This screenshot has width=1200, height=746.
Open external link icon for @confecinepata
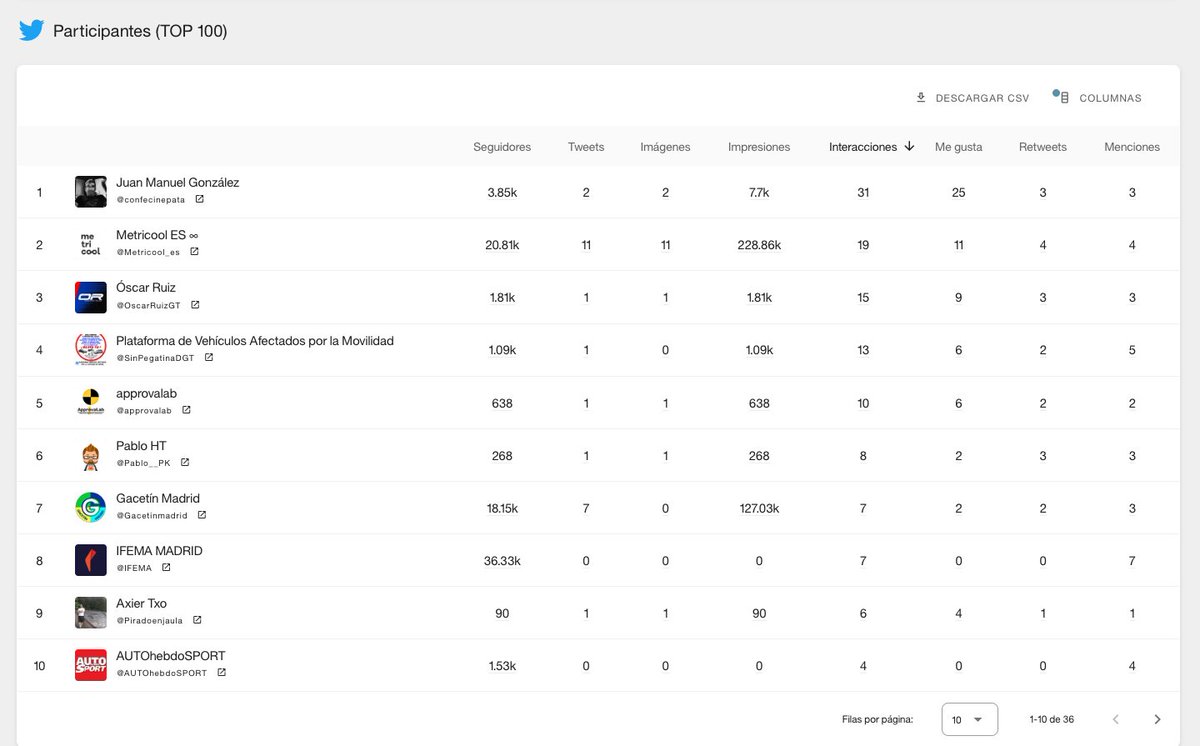tap(199, 199)
